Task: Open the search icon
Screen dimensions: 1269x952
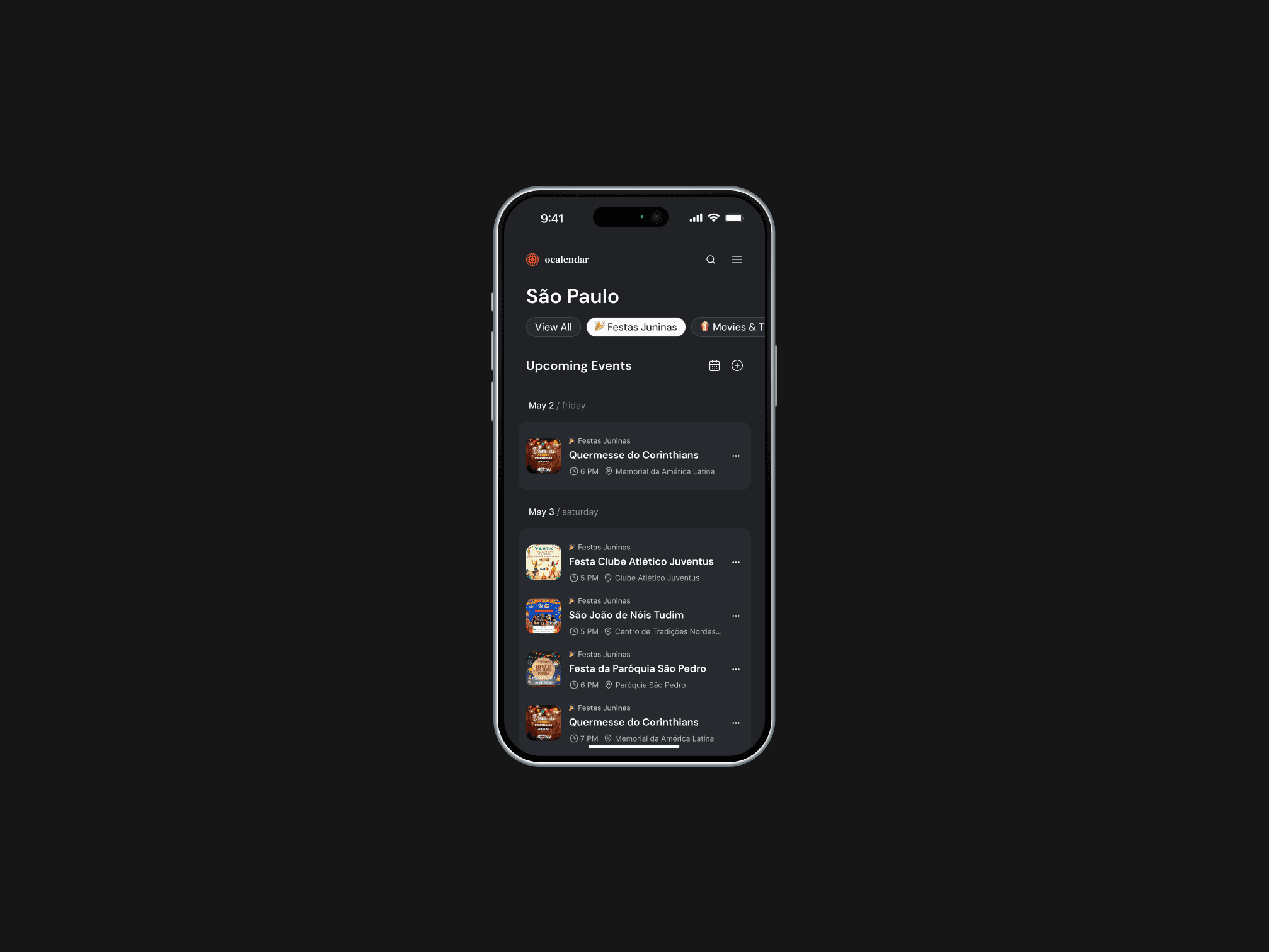Action: click(711, 260)
